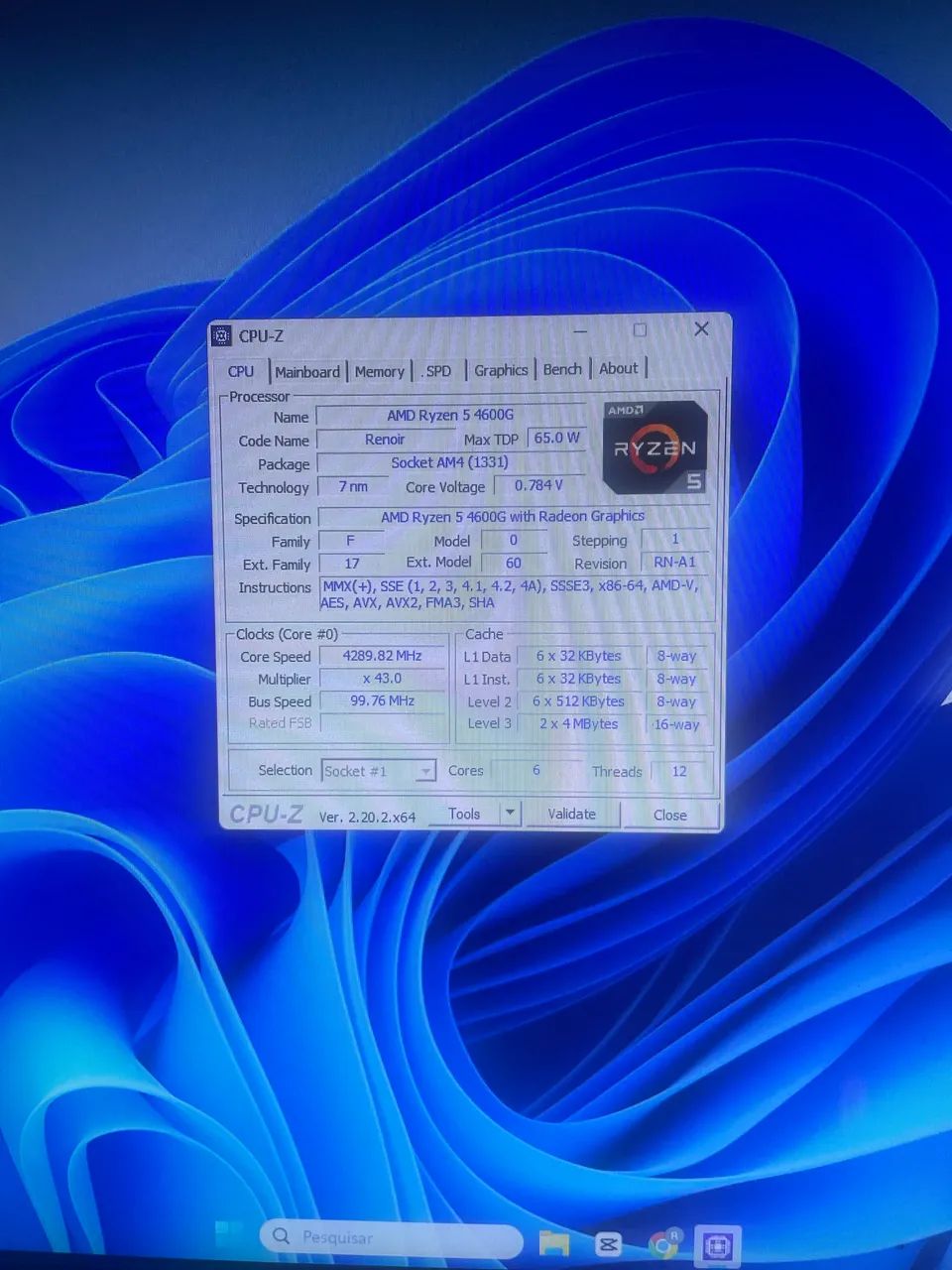Go to the Bench tab
Screen dimensions: 952x1270
pos(562,369)
